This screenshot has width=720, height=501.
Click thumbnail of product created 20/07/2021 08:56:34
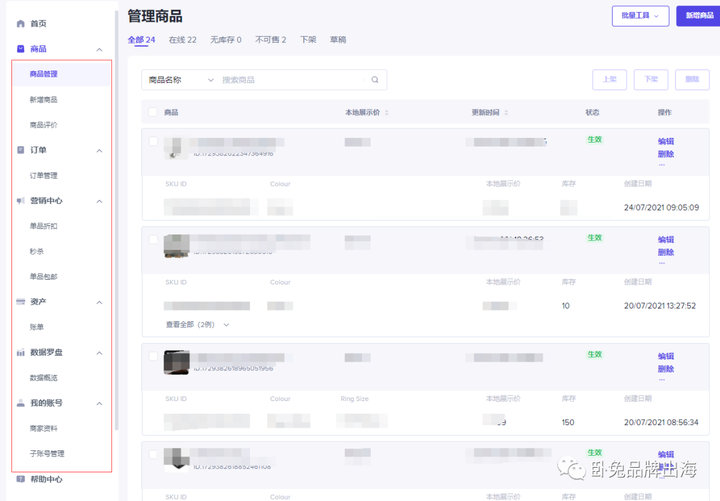177,363
